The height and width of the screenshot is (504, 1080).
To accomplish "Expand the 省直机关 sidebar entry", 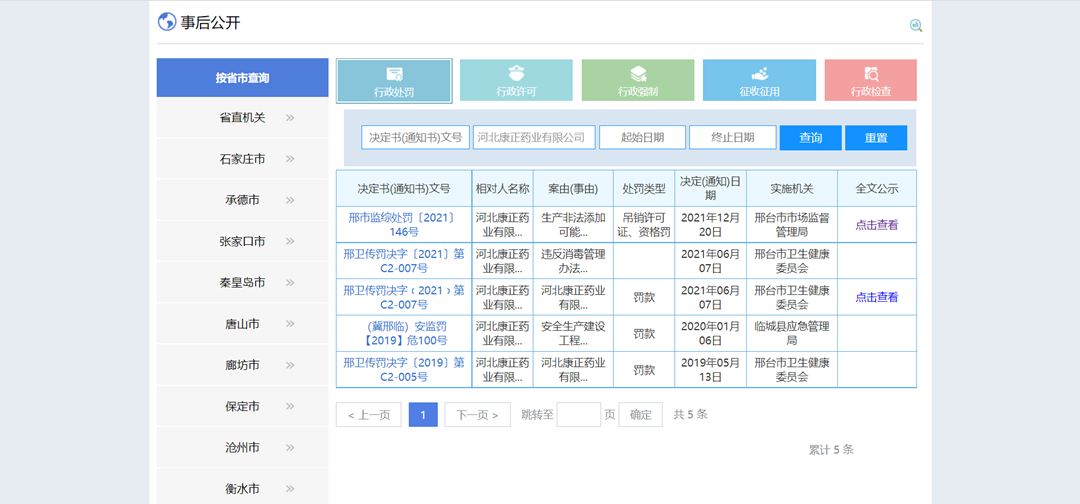I will (242, 118).
